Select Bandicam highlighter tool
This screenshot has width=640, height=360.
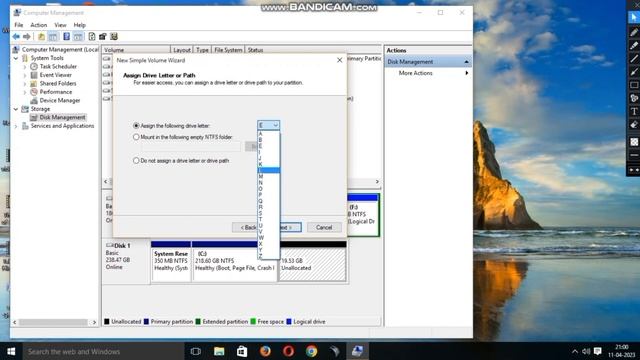coord(634,46)
